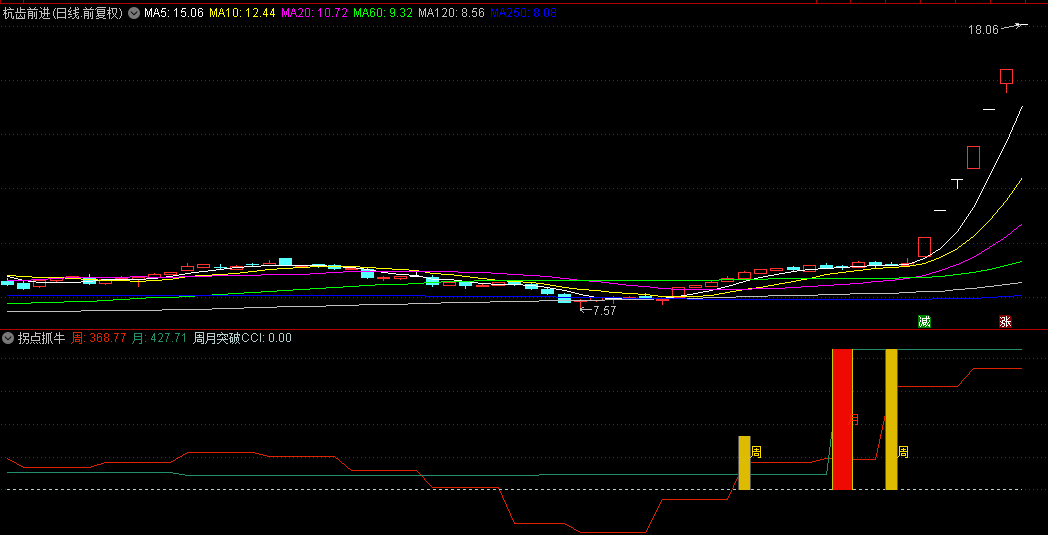Image resolution: width=1048 pixels, height=535 pixels.
Task: Click the 周月突破CCI value label
Action: [242, 338]
